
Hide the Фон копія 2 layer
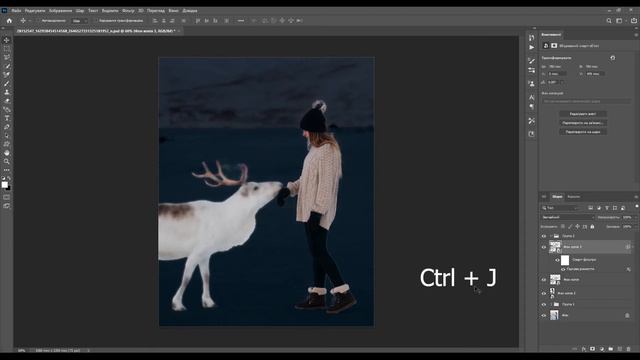click(x=544, y=293)
